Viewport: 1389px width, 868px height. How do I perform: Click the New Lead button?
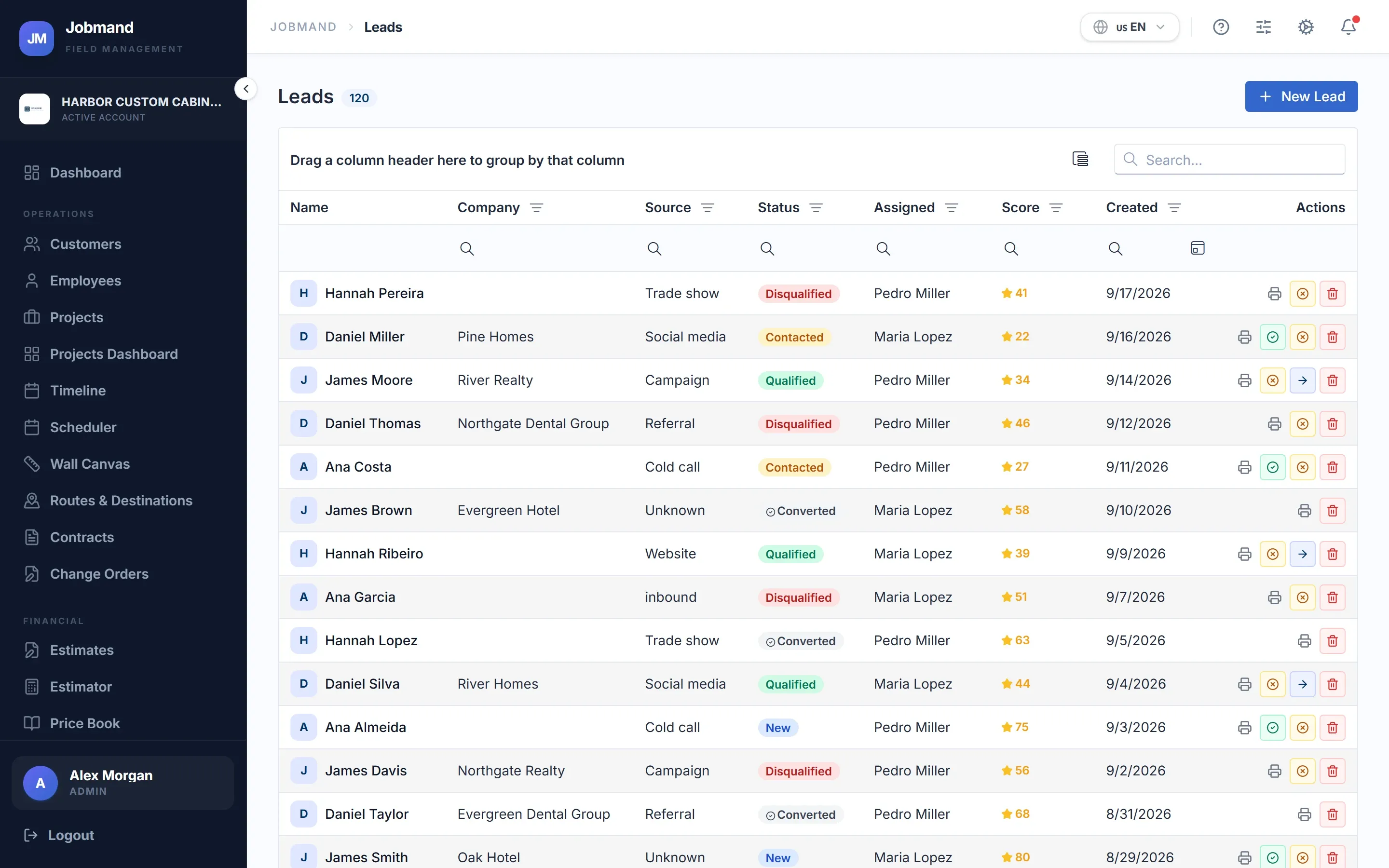[1301, 96]
